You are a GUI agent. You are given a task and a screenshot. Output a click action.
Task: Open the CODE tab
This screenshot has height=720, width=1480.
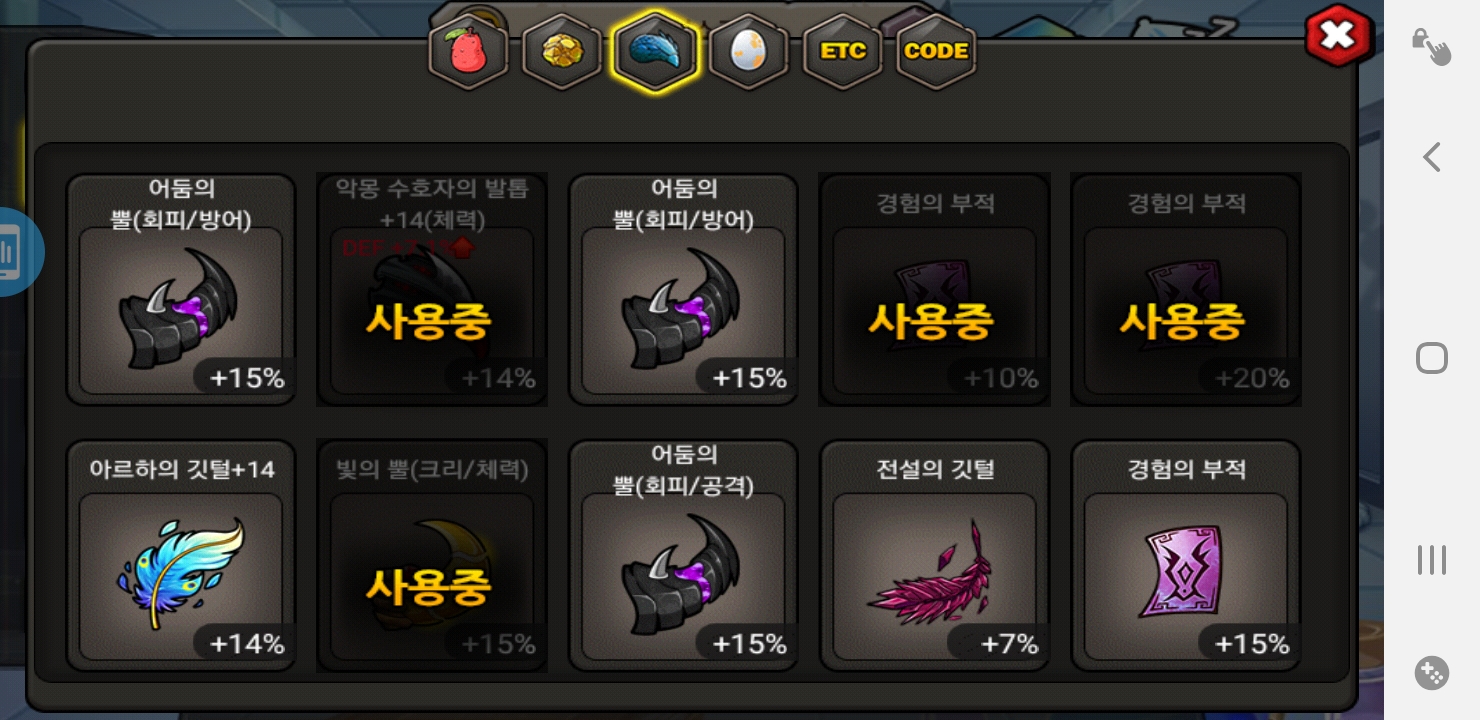tap(936, 52)
